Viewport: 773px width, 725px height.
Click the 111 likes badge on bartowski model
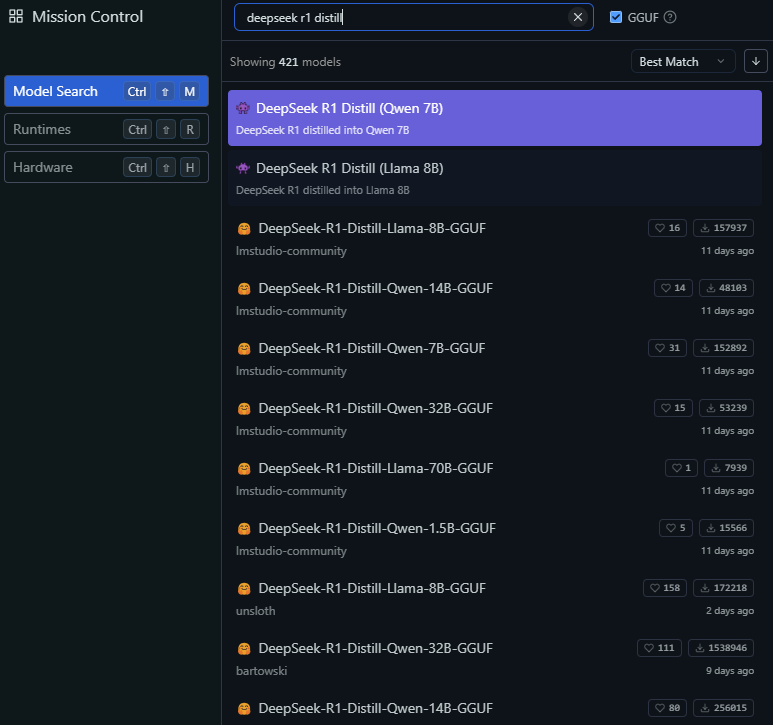click(659, 648)
